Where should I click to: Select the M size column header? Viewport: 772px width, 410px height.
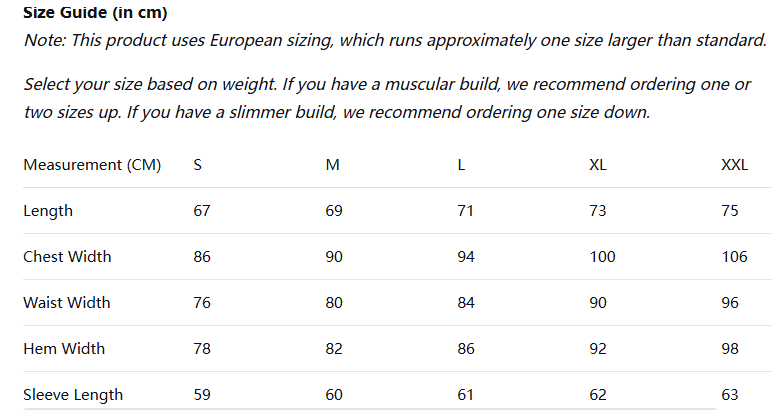pos(333,165)
